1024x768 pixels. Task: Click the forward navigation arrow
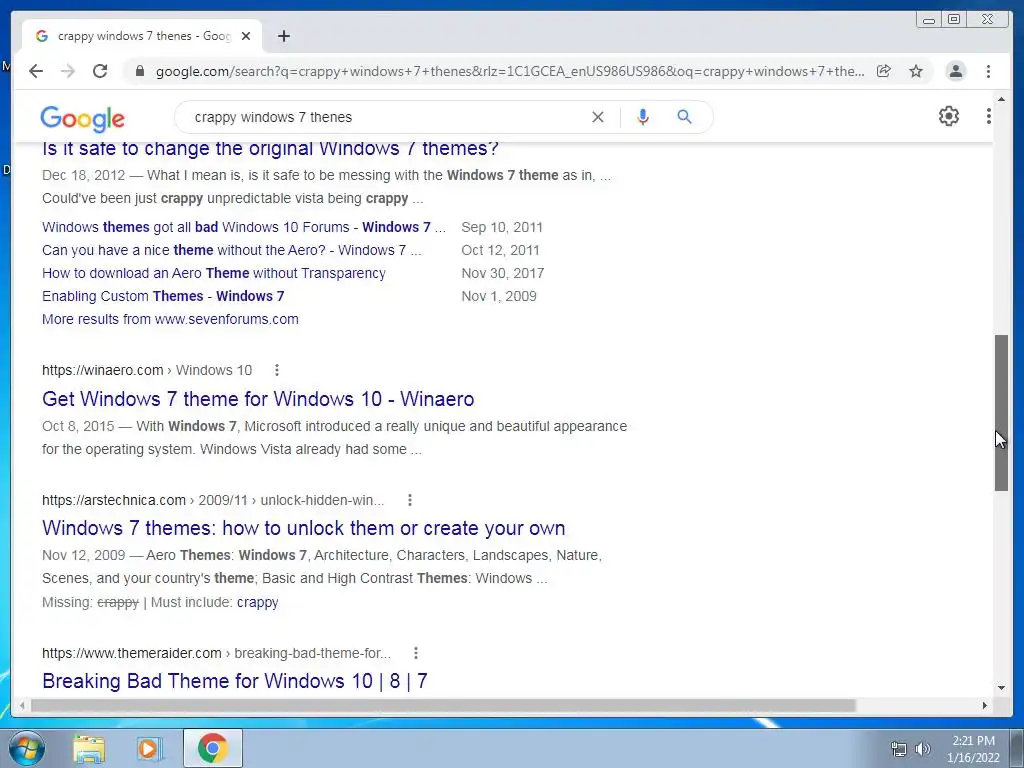pos(68,71)
